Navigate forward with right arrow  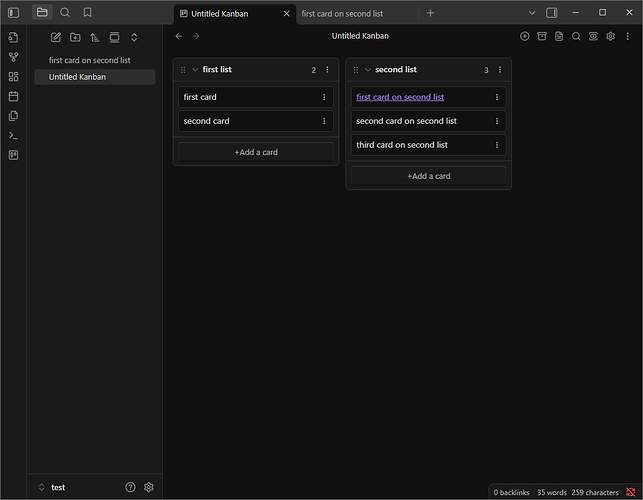click(x=196, y=37)
